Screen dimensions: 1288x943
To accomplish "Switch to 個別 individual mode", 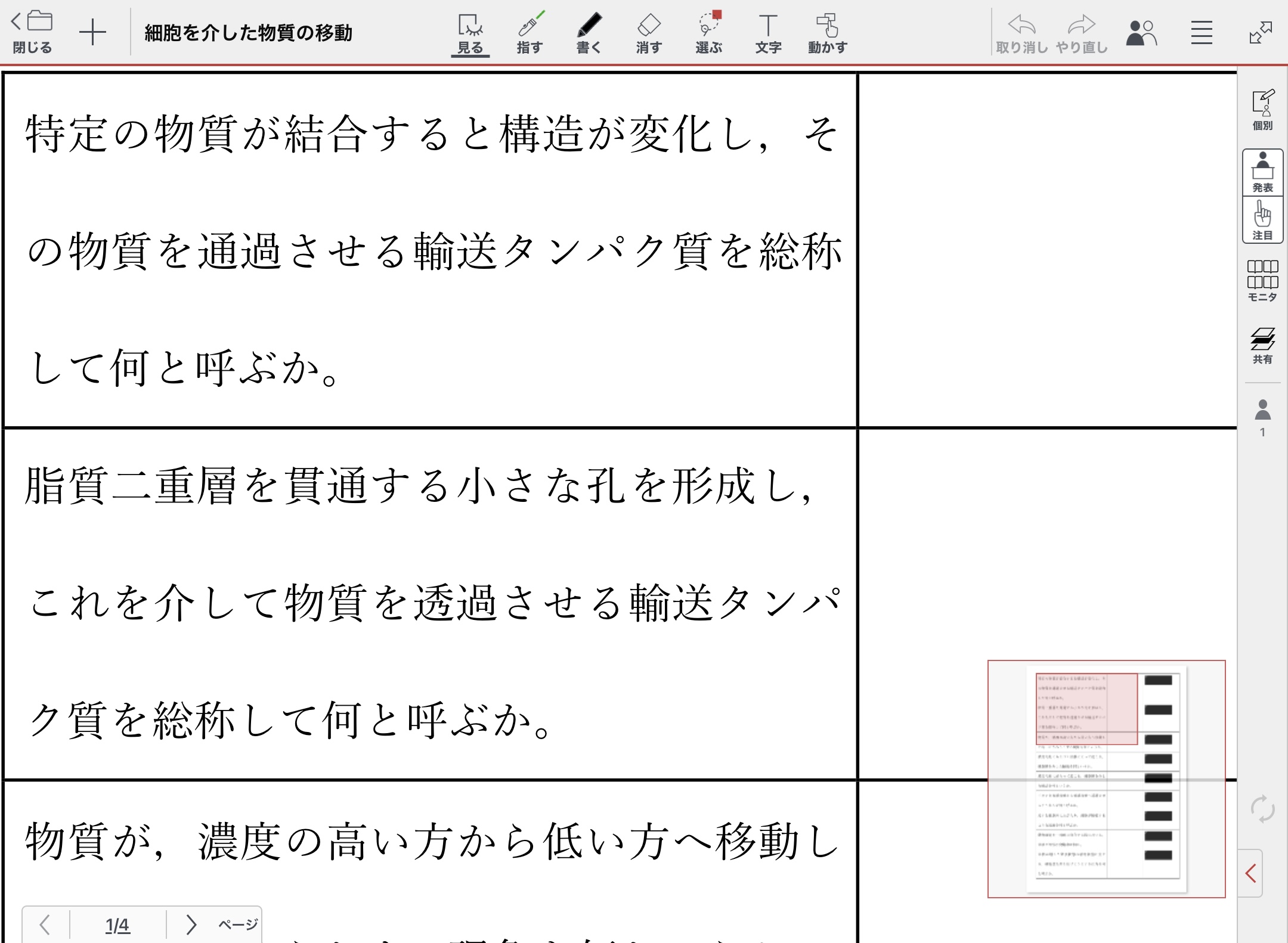I will pyautogui.click(x=1262, y=110).
